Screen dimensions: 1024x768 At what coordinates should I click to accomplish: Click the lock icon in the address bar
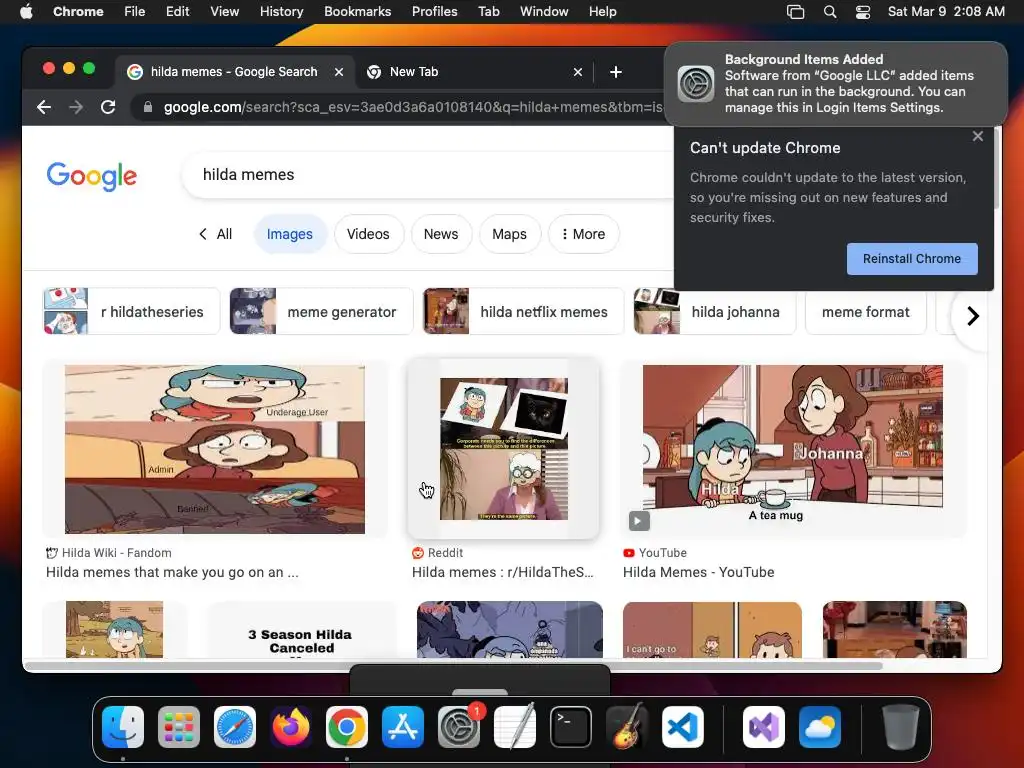[x=148, y=107]
